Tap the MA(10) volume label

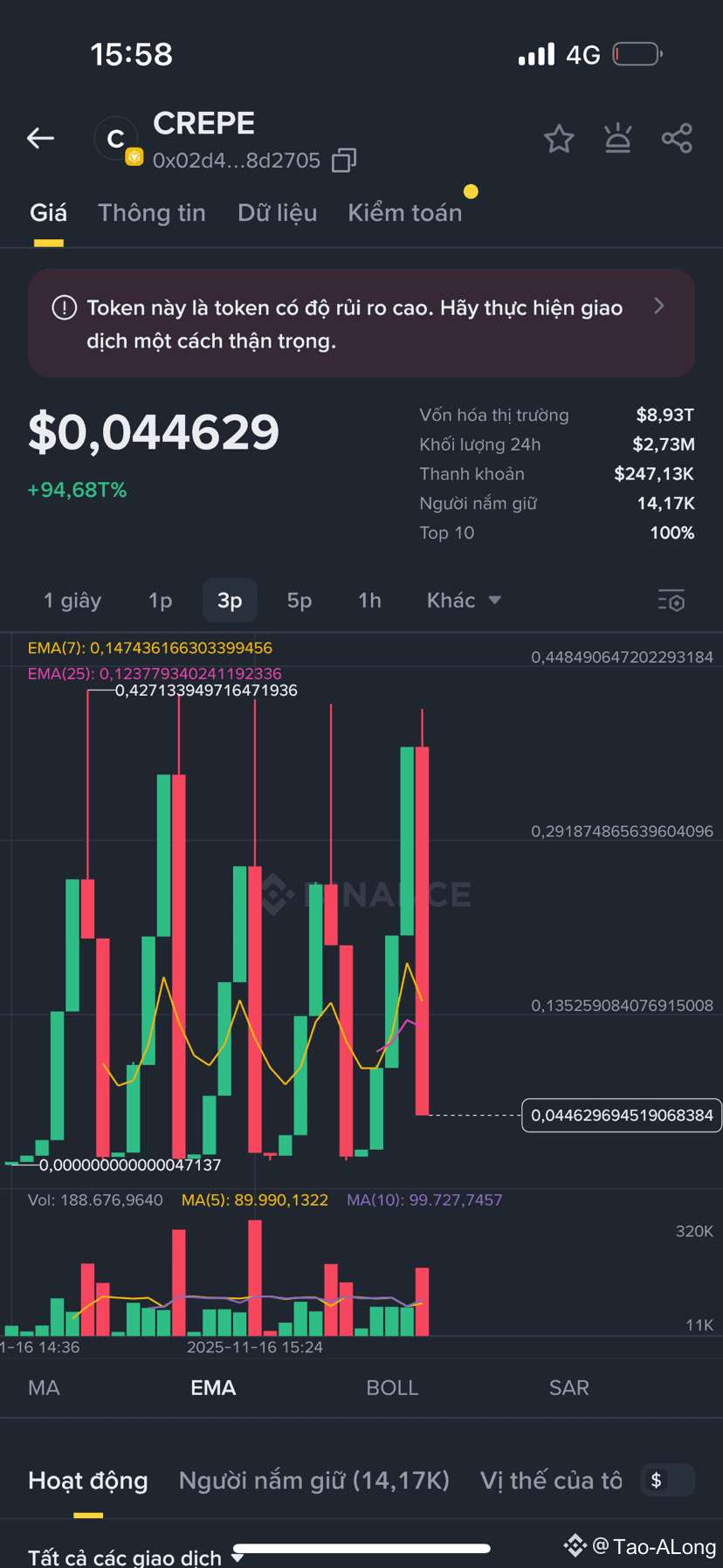[x=424, y=1200]
